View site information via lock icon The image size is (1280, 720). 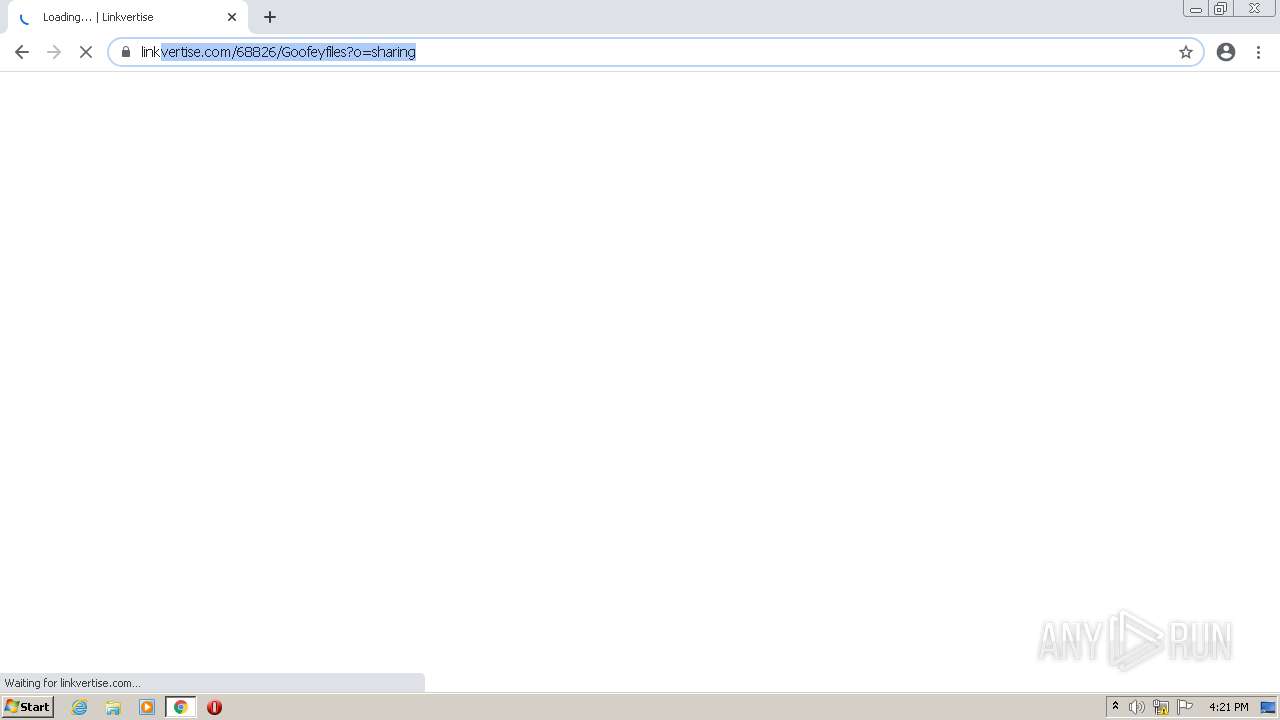click(126, 52)
